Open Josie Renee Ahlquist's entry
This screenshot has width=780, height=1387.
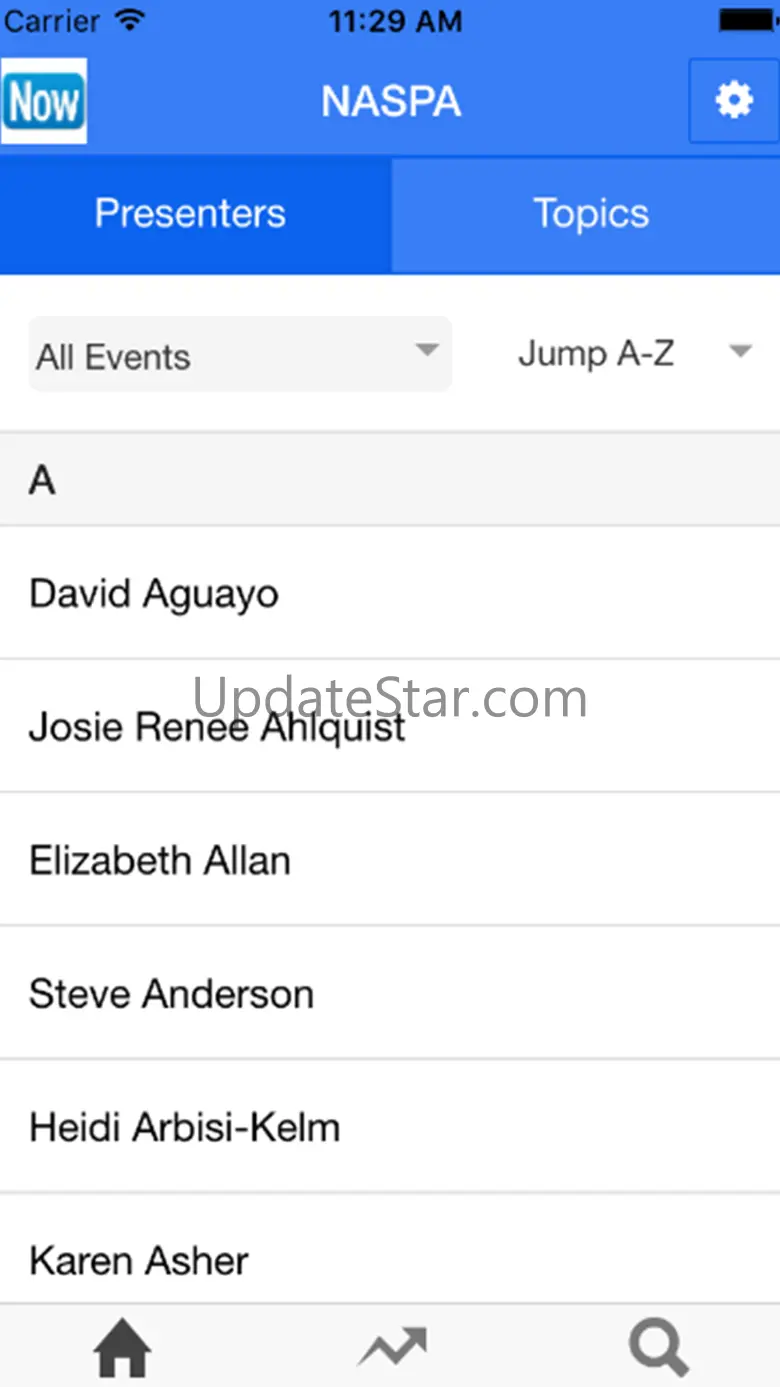tap(217, 727)
